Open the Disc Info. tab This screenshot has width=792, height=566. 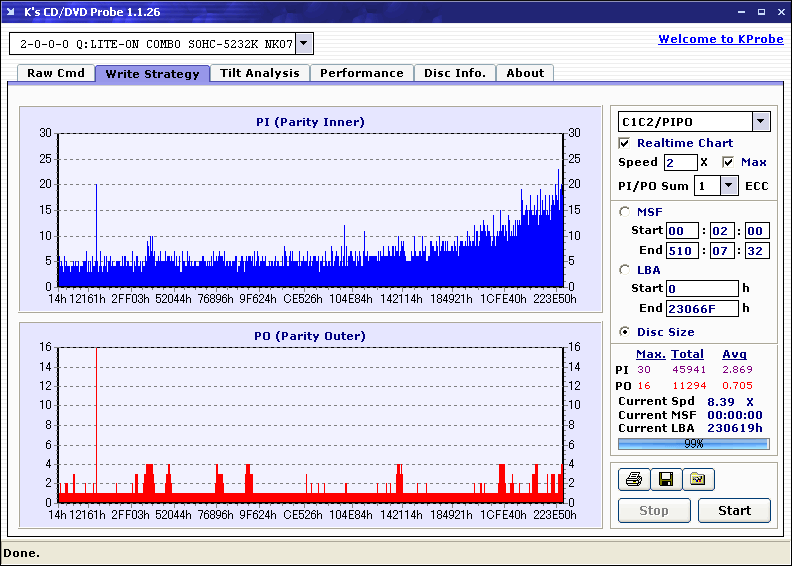click(454, 73)
